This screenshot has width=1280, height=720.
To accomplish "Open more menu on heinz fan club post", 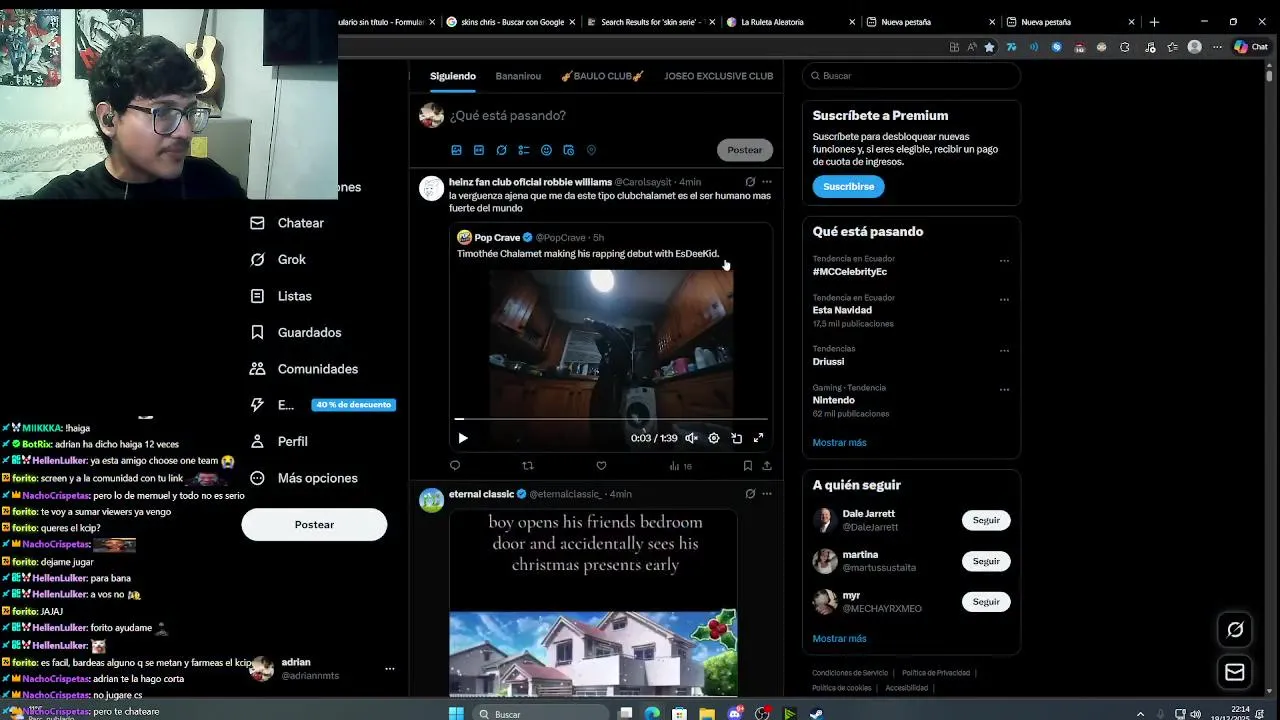I will pyautogui.click(x=767, y=182).
